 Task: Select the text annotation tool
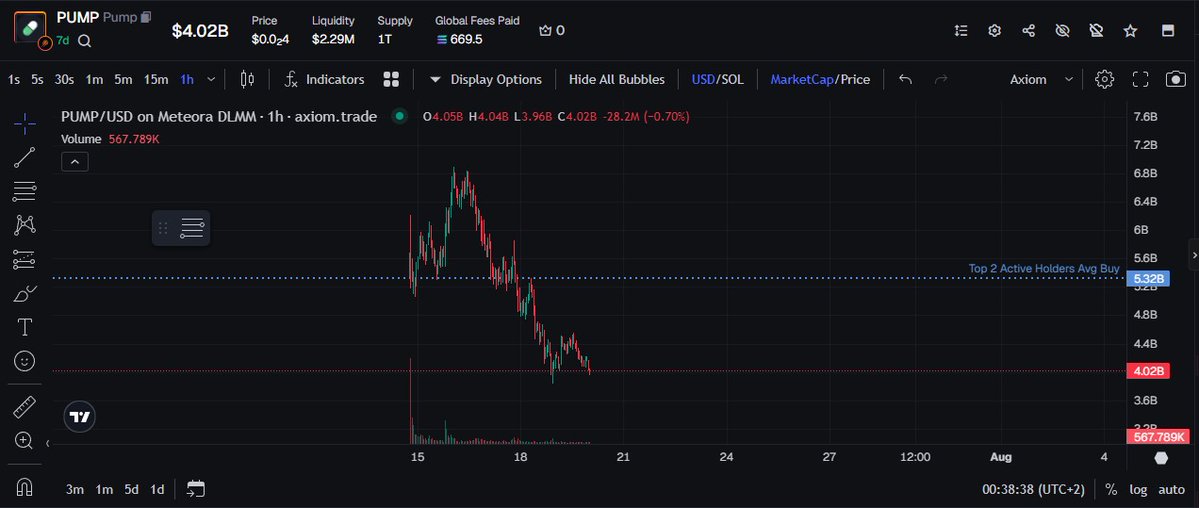24,327
